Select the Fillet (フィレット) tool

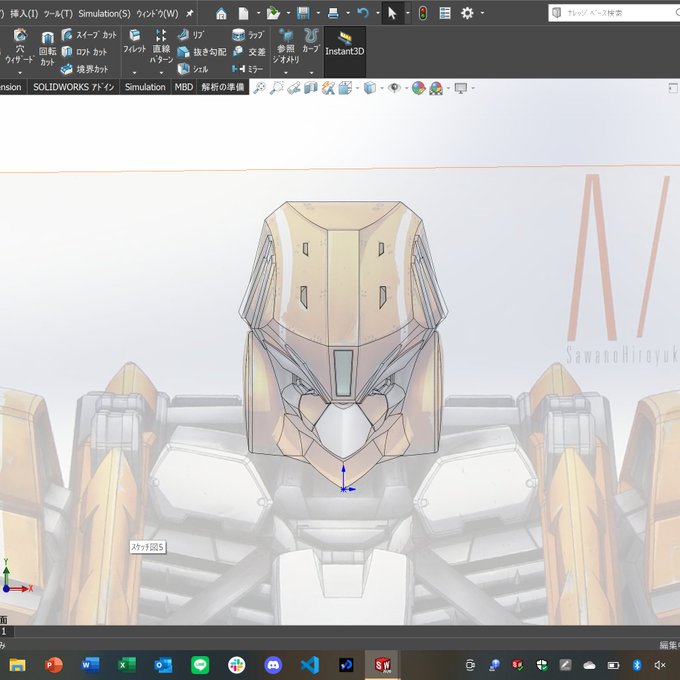(x=134, y=42)
